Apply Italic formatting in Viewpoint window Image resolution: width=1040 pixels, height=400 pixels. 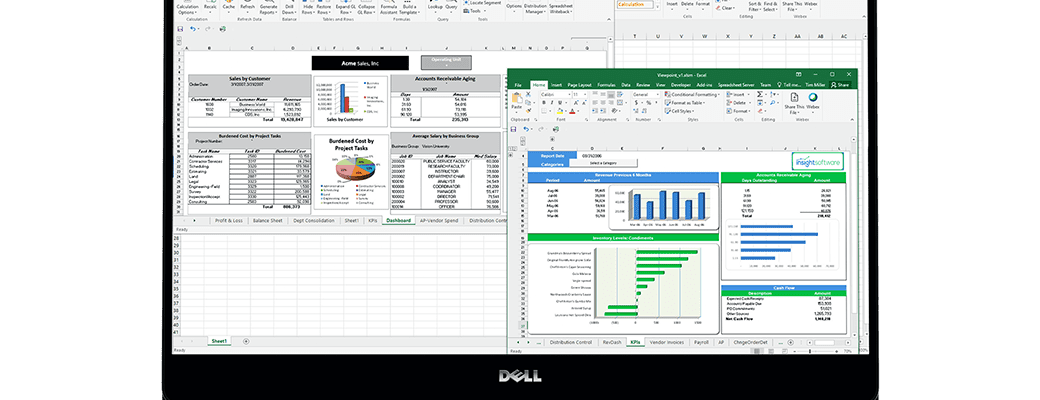click(552, 103)
